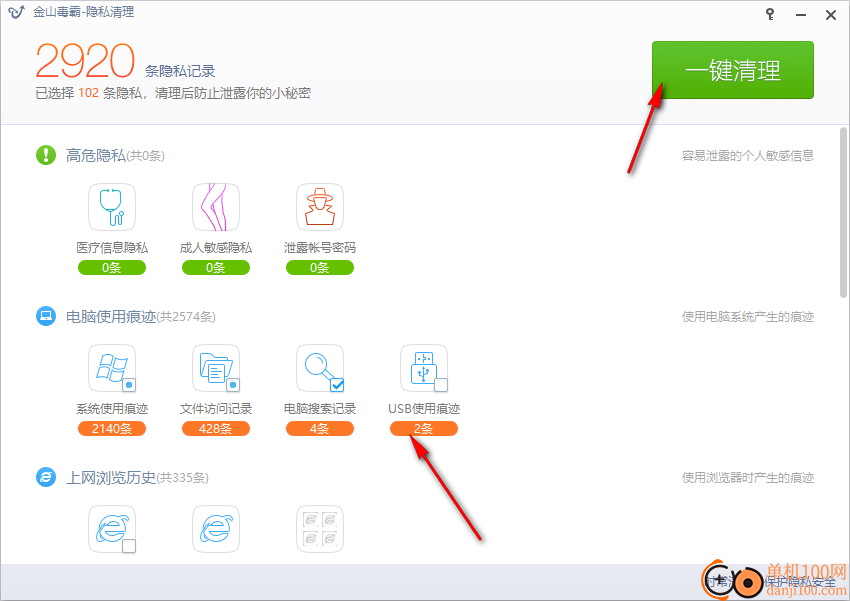850x601 pixels.
Task: Click the 电脑搜索记录 label
Action: pyautogui.click(x=320, y=409)
